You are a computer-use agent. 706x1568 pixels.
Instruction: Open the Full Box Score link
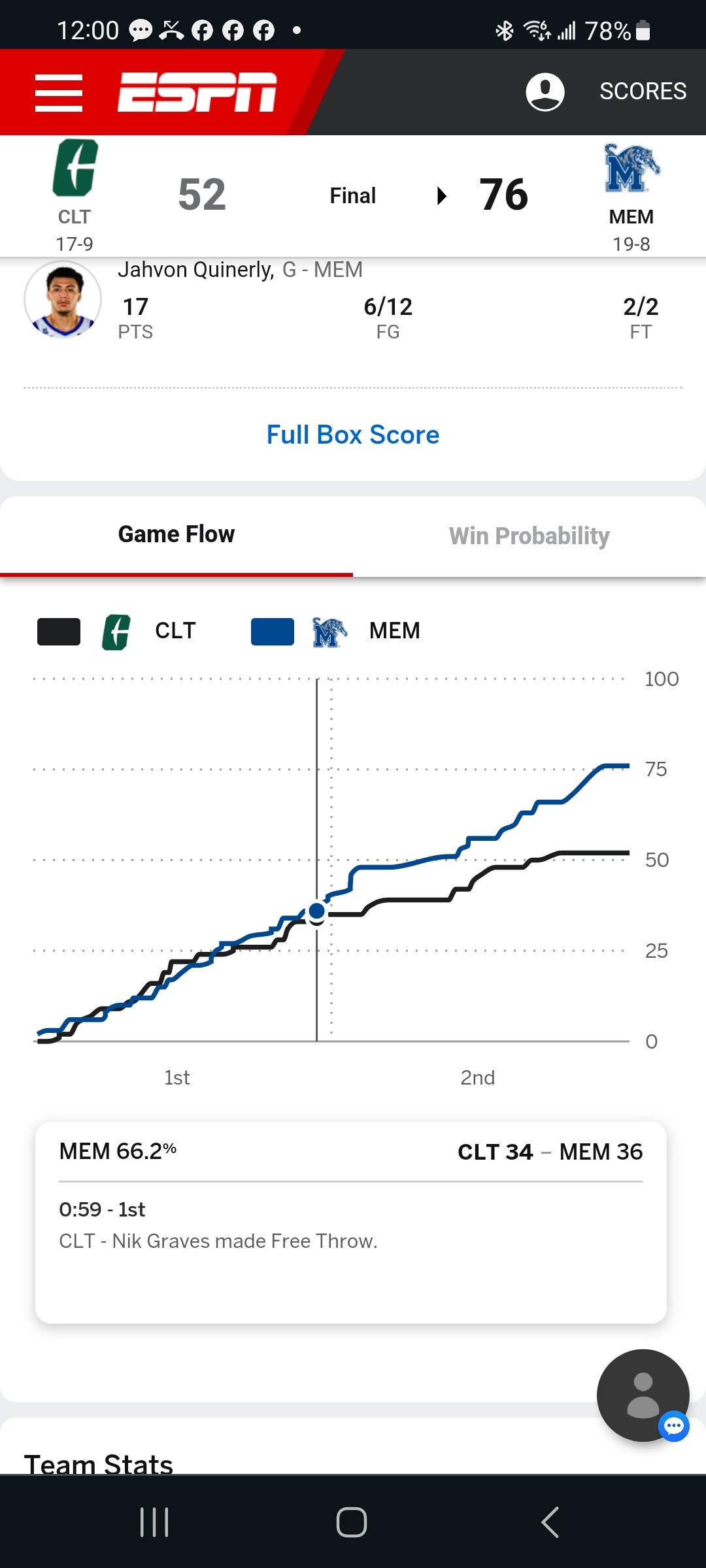353,435
